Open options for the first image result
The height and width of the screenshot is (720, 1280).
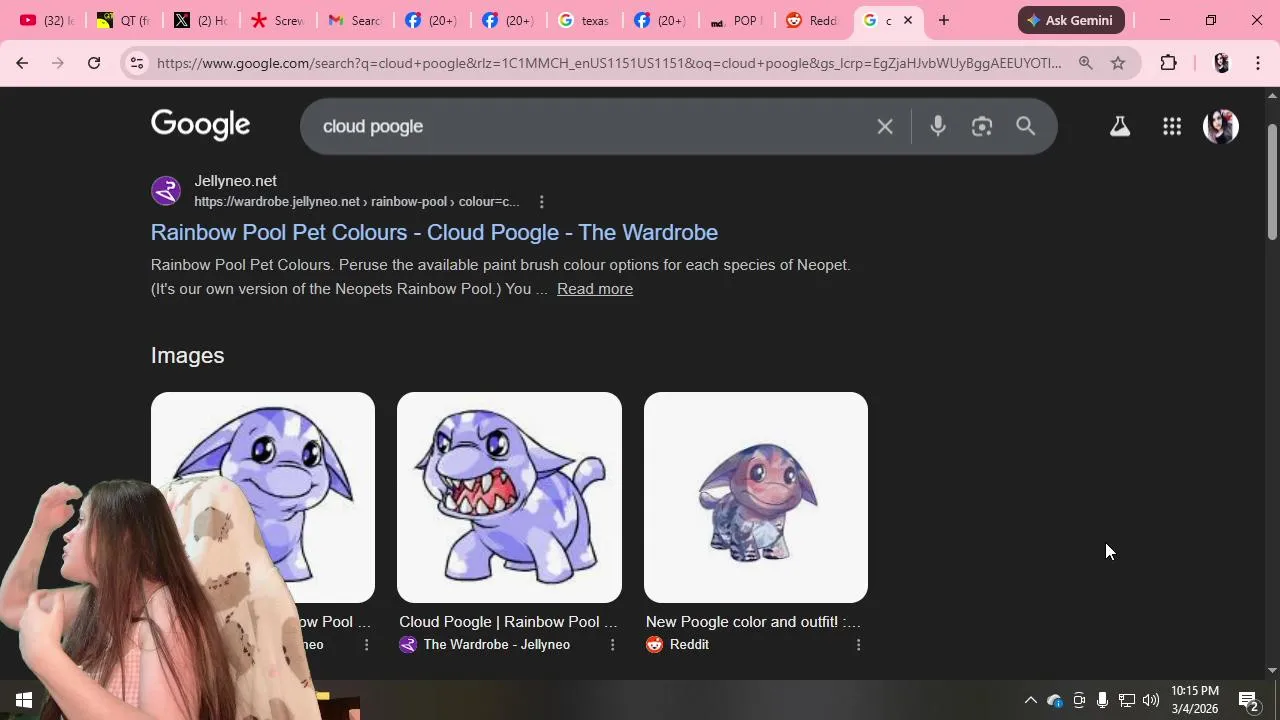(x=366, y=645)
